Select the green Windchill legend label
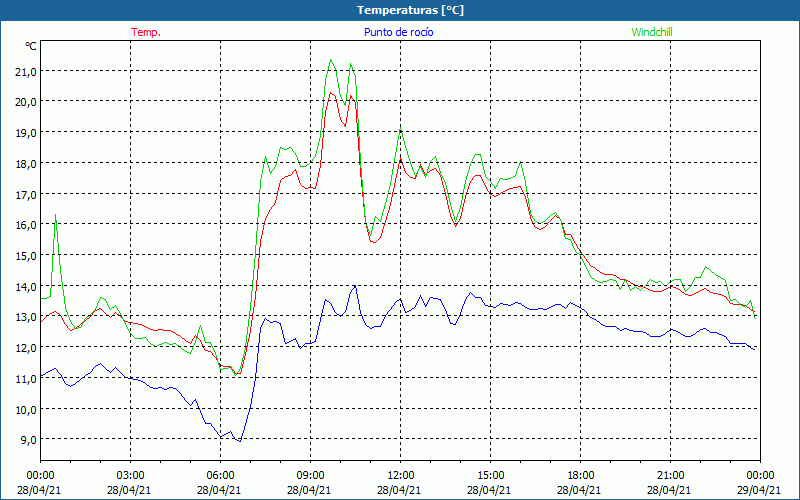 [652, 32]
